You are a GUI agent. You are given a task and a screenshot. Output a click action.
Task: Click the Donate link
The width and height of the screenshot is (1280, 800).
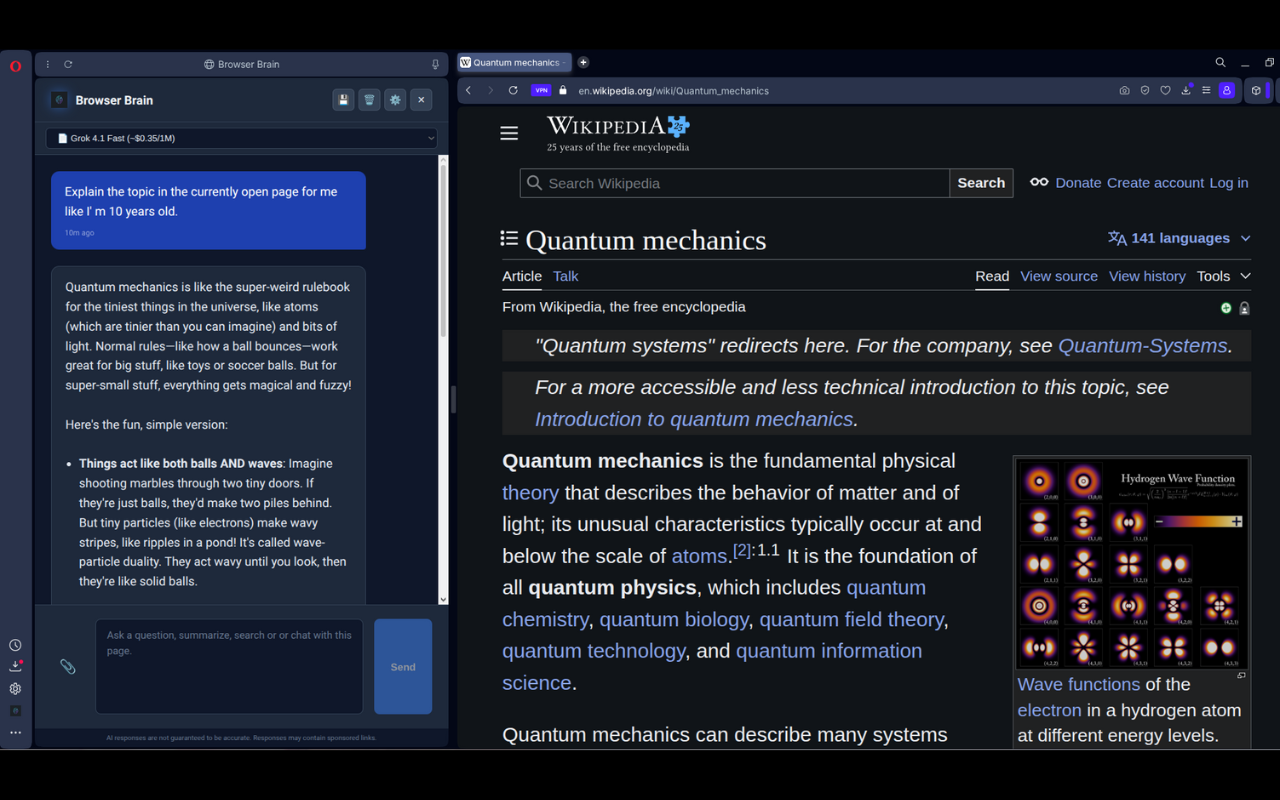(1078, 183)
